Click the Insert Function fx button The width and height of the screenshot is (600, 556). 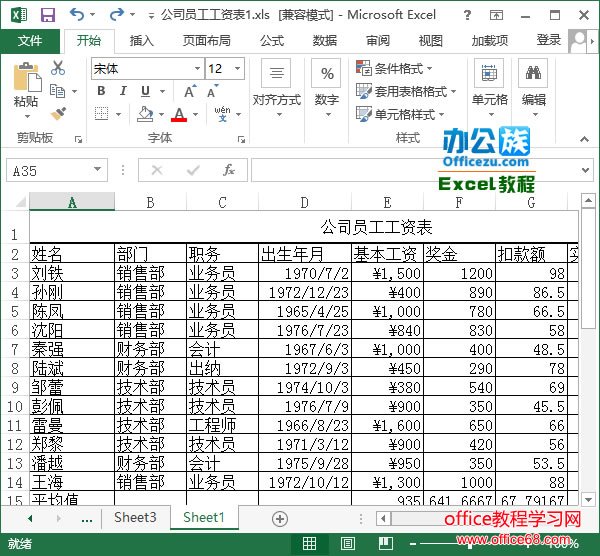tap(229, 170)
